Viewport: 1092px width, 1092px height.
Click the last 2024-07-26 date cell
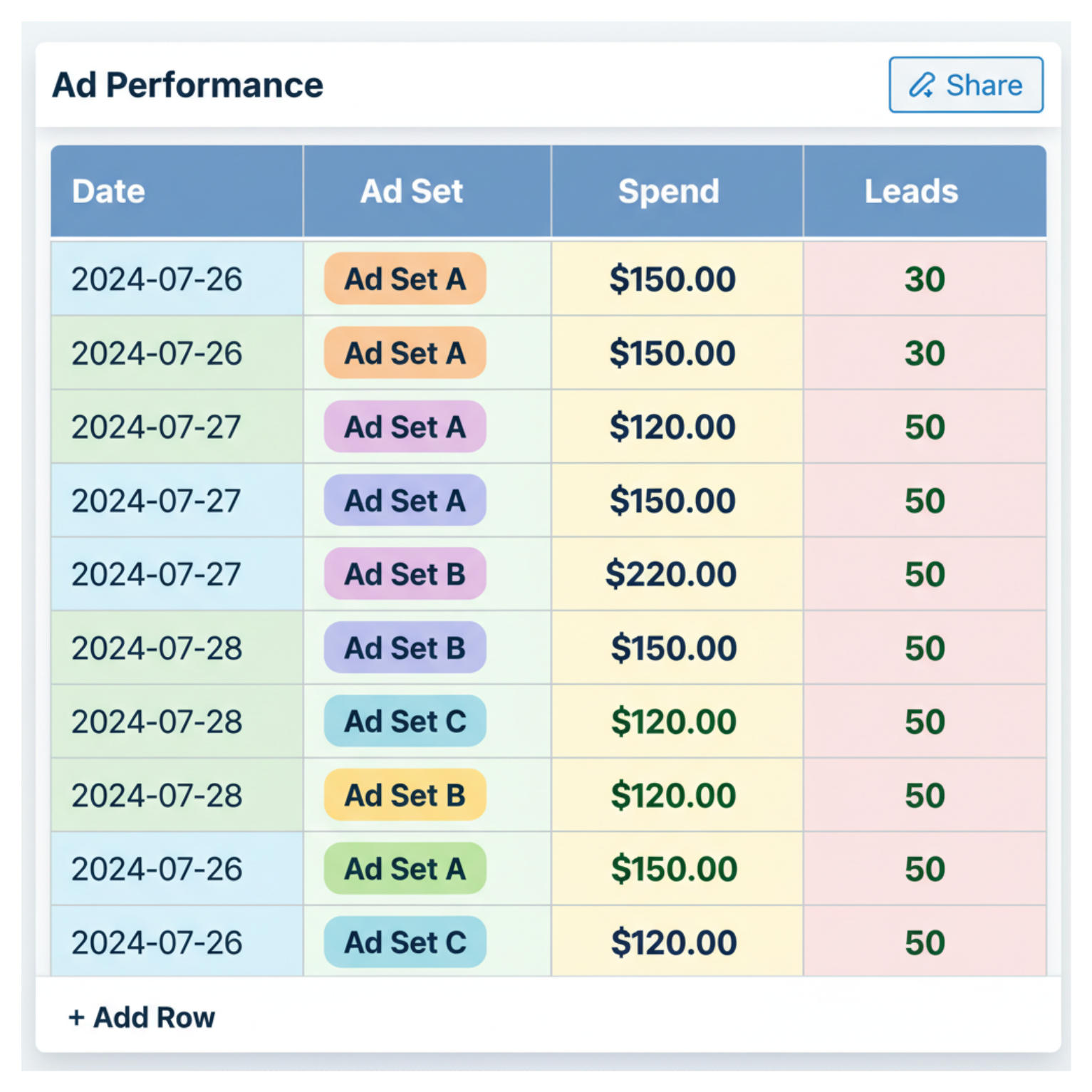coord(158,942)
